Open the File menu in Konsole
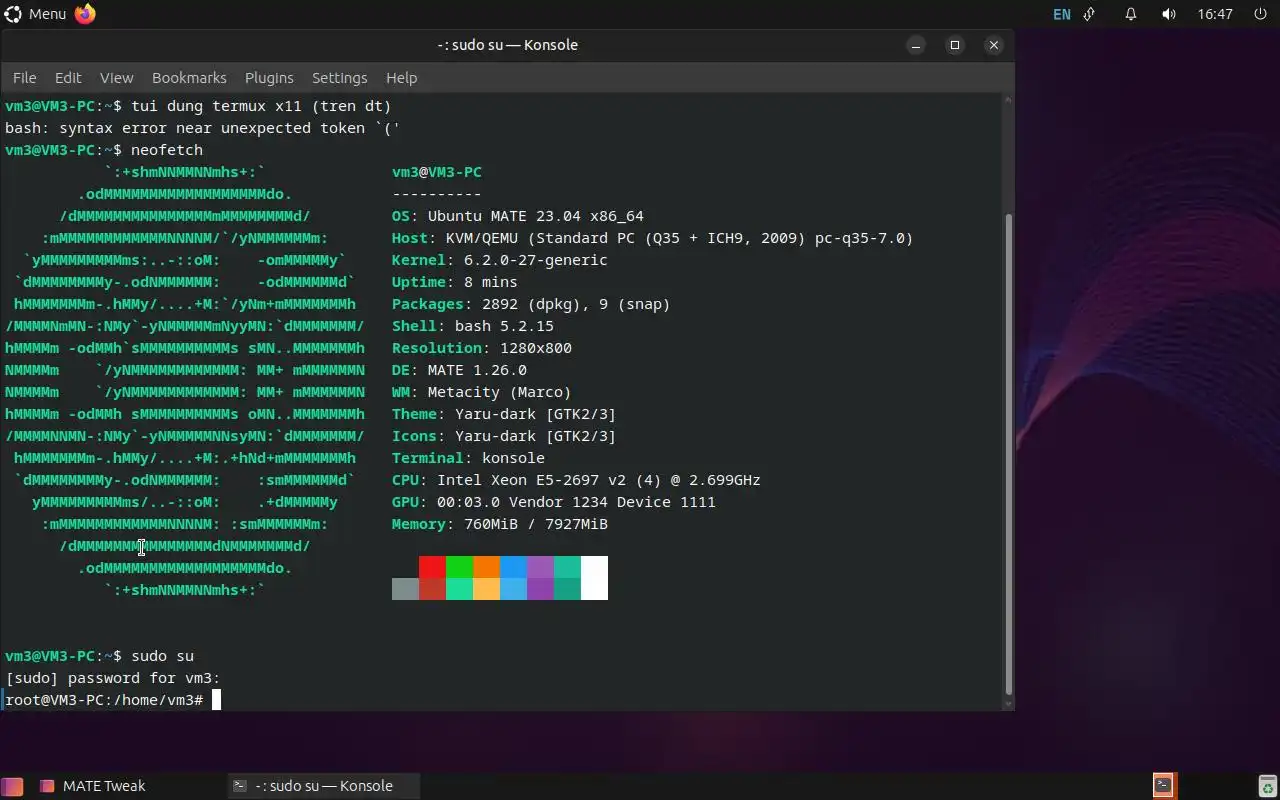The height and width of the screenshot is (800, 1280). [24, 77]
